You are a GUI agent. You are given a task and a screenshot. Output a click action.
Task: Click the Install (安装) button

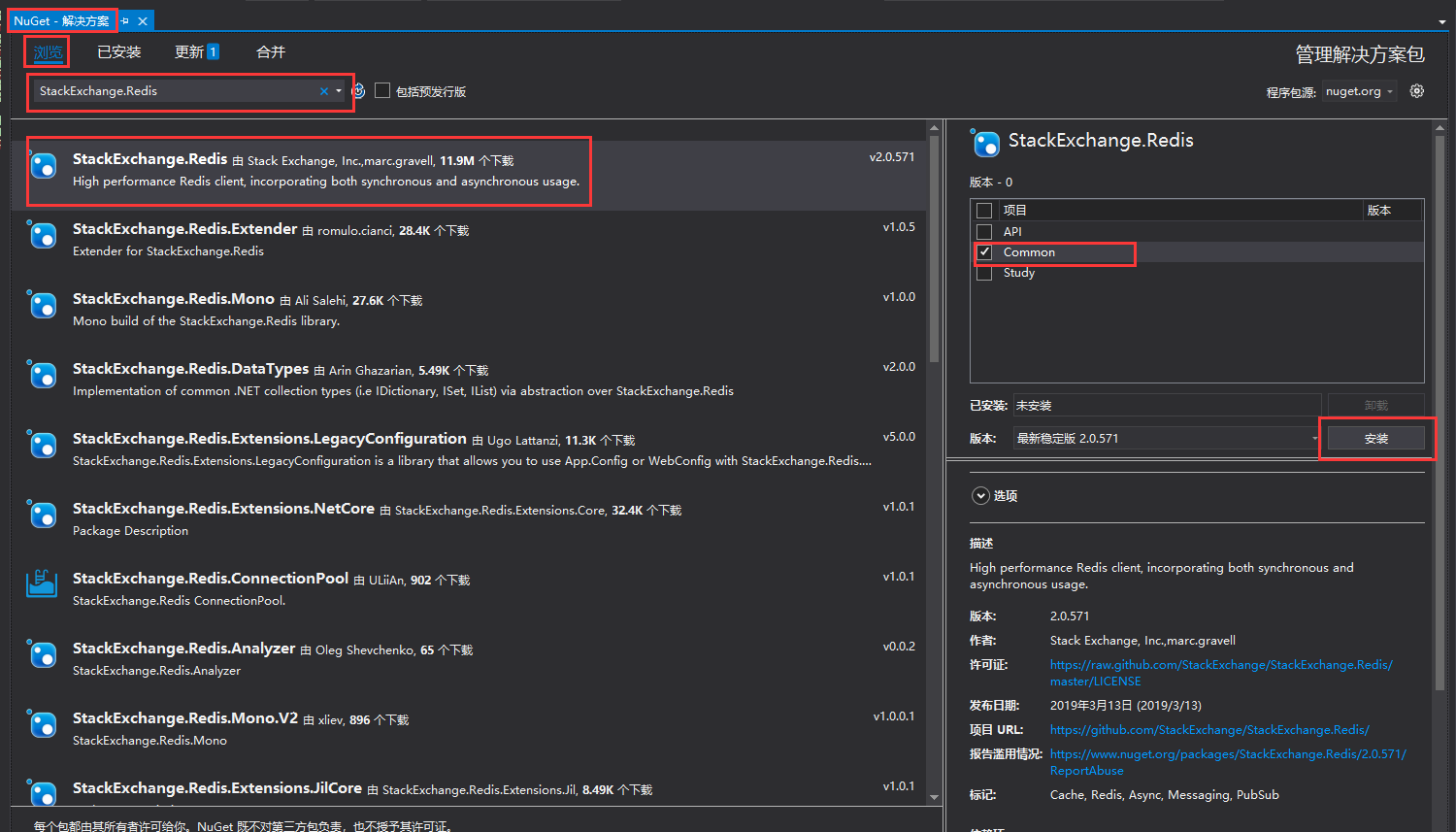(x=1375, y=439)
